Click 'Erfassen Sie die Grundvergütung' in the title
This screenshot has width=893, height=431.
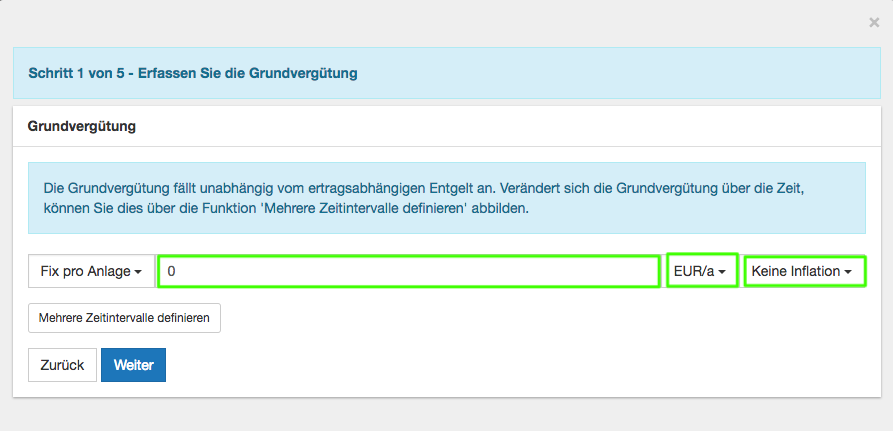[x=248, y=73]
